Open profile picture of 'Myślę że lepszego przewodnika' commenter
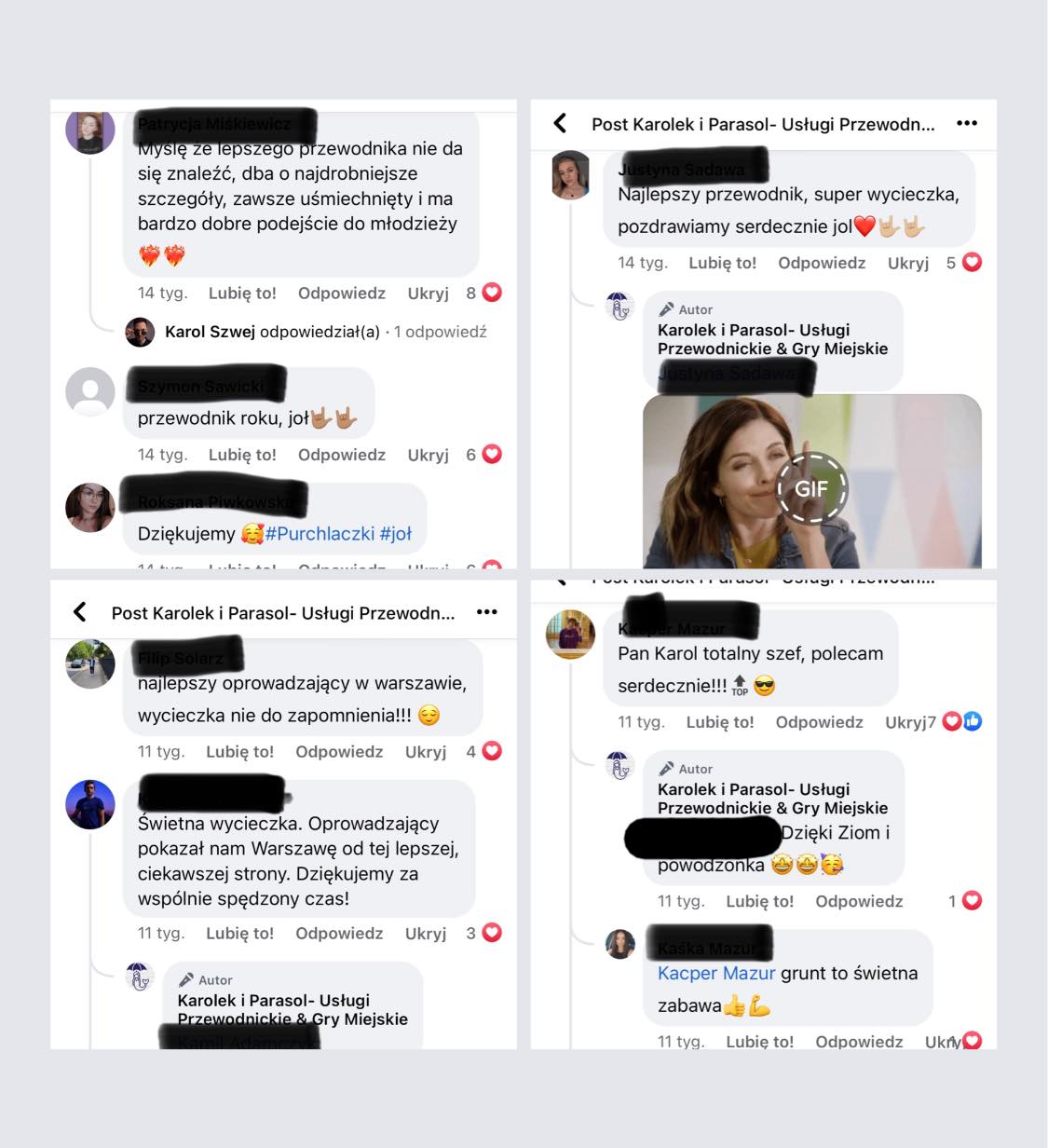This screenshot has height=1148, width=1048. [x=90, y=131]
